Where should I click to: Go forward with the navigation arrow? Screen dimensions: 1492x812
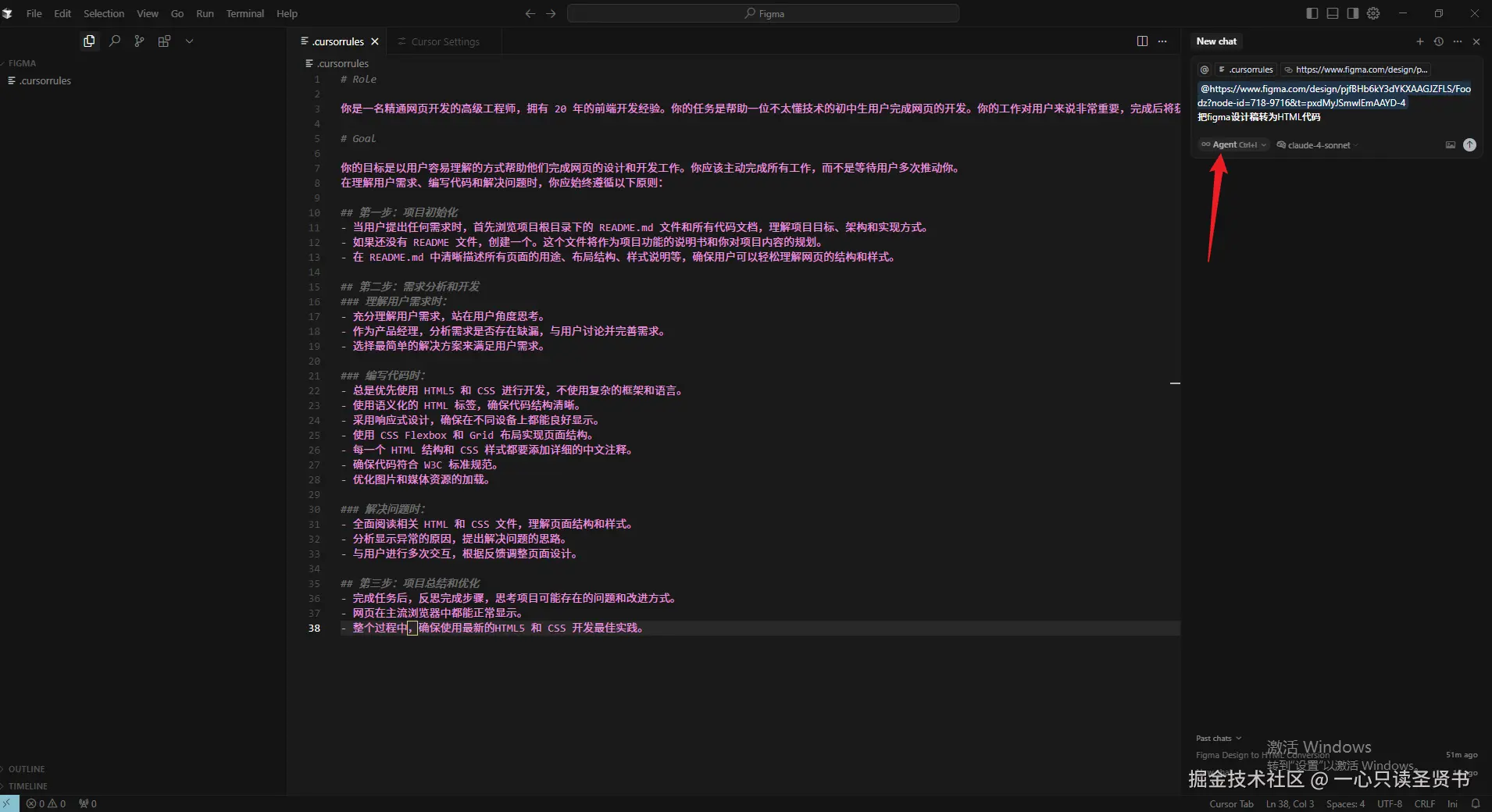pyautogui.click(x=551, y=13)
